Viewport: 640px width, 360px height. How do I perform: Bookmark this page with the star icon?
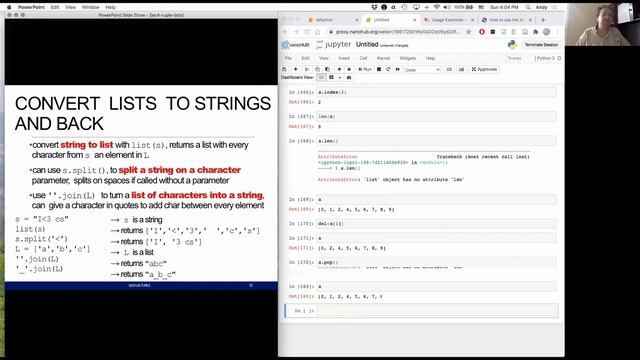469,32
